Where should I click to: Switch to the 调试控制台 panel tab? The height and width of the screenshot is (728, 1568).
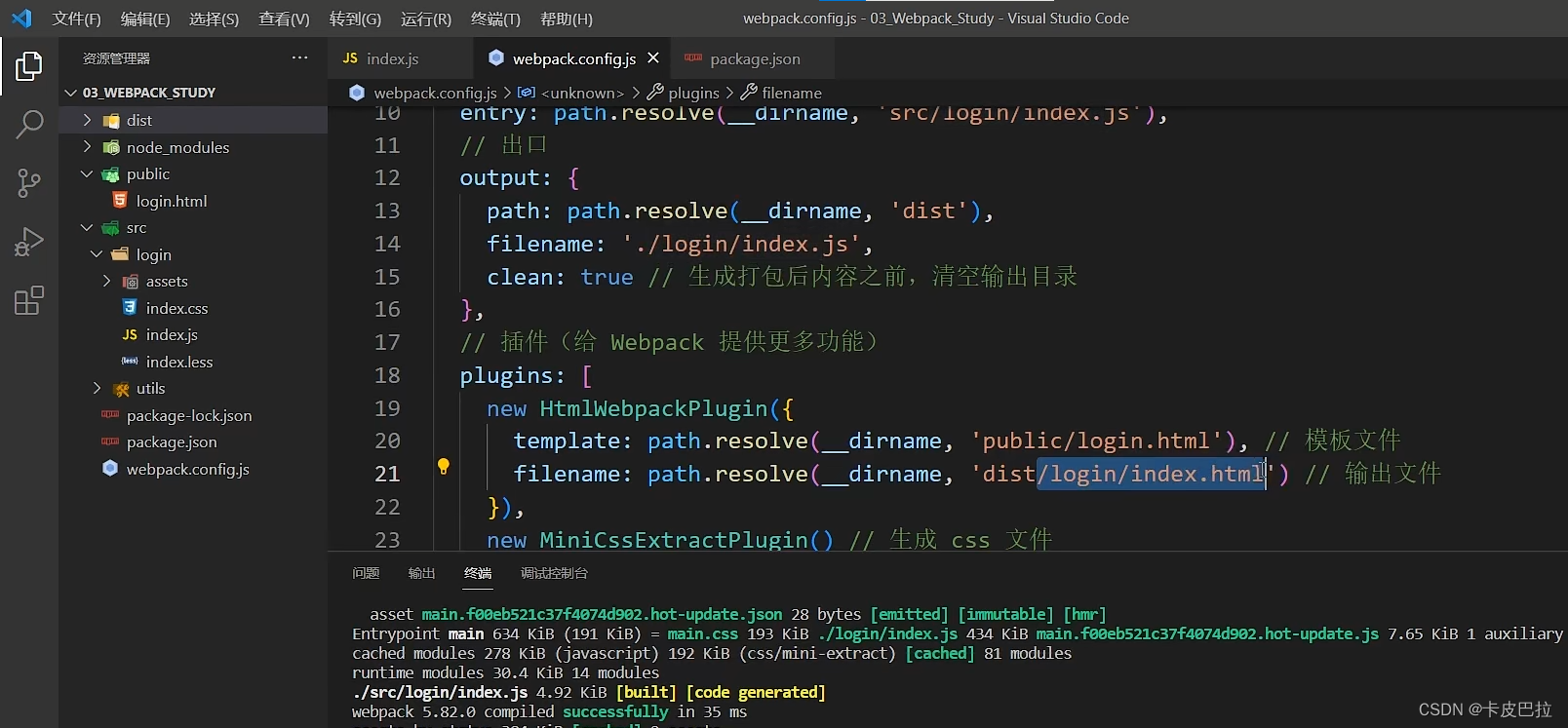tap(554, 573)
